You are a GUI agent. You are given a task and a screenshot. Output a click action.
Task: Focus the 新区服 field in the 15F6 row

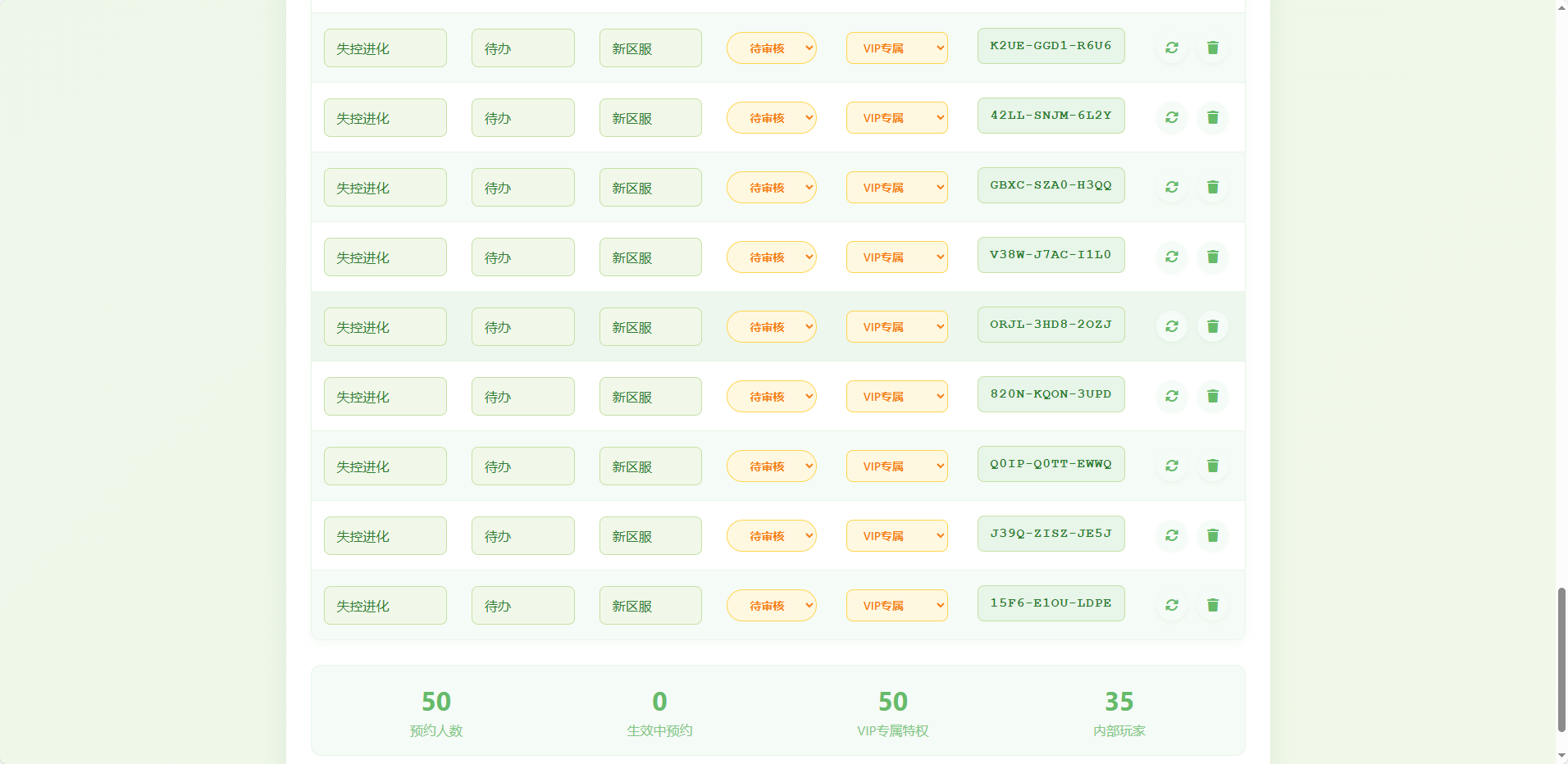click(x=650, y=605)
